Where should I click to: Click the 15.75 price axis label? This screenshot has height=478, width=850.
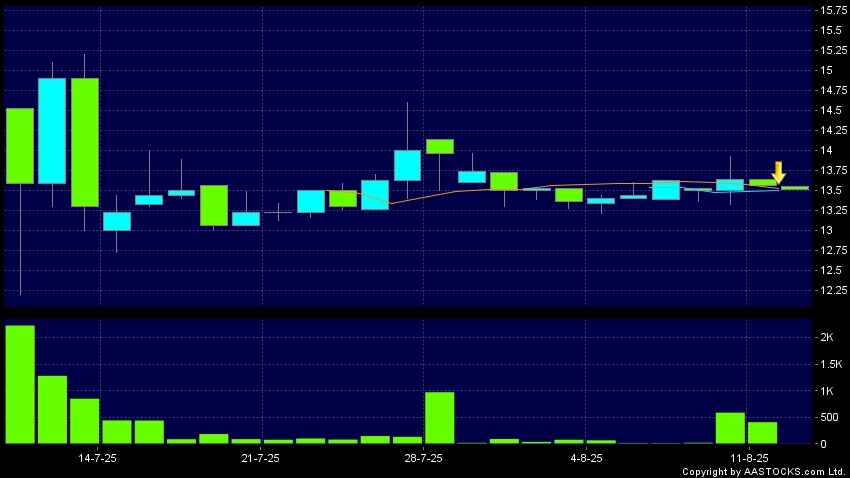834,10
